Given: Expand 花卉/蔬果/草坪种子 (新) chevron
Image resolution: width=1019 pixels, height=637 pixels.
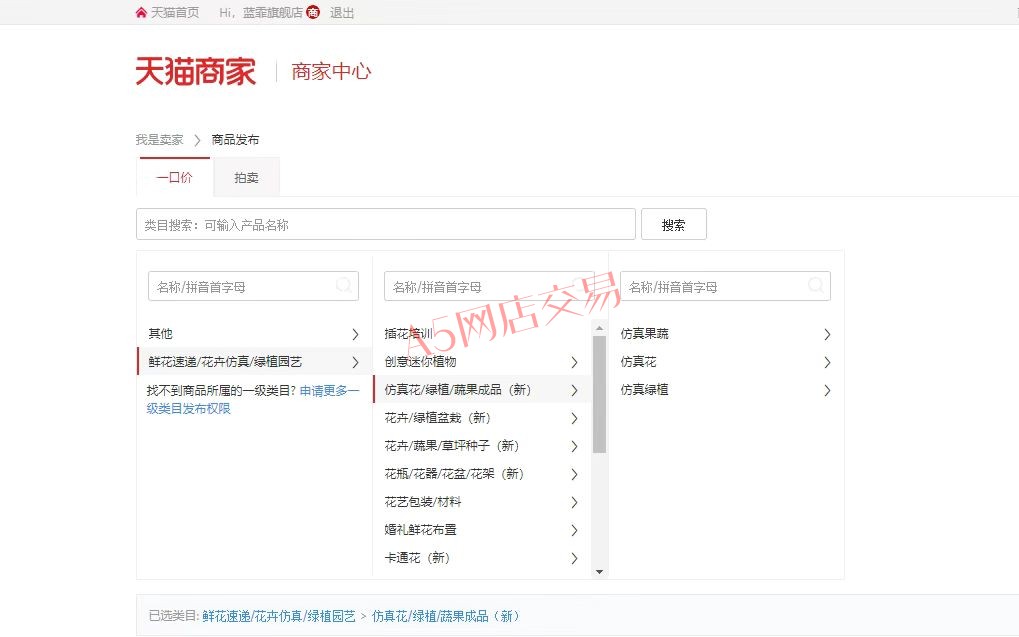Looking at the screenshot, I should [x=574, y=446].
